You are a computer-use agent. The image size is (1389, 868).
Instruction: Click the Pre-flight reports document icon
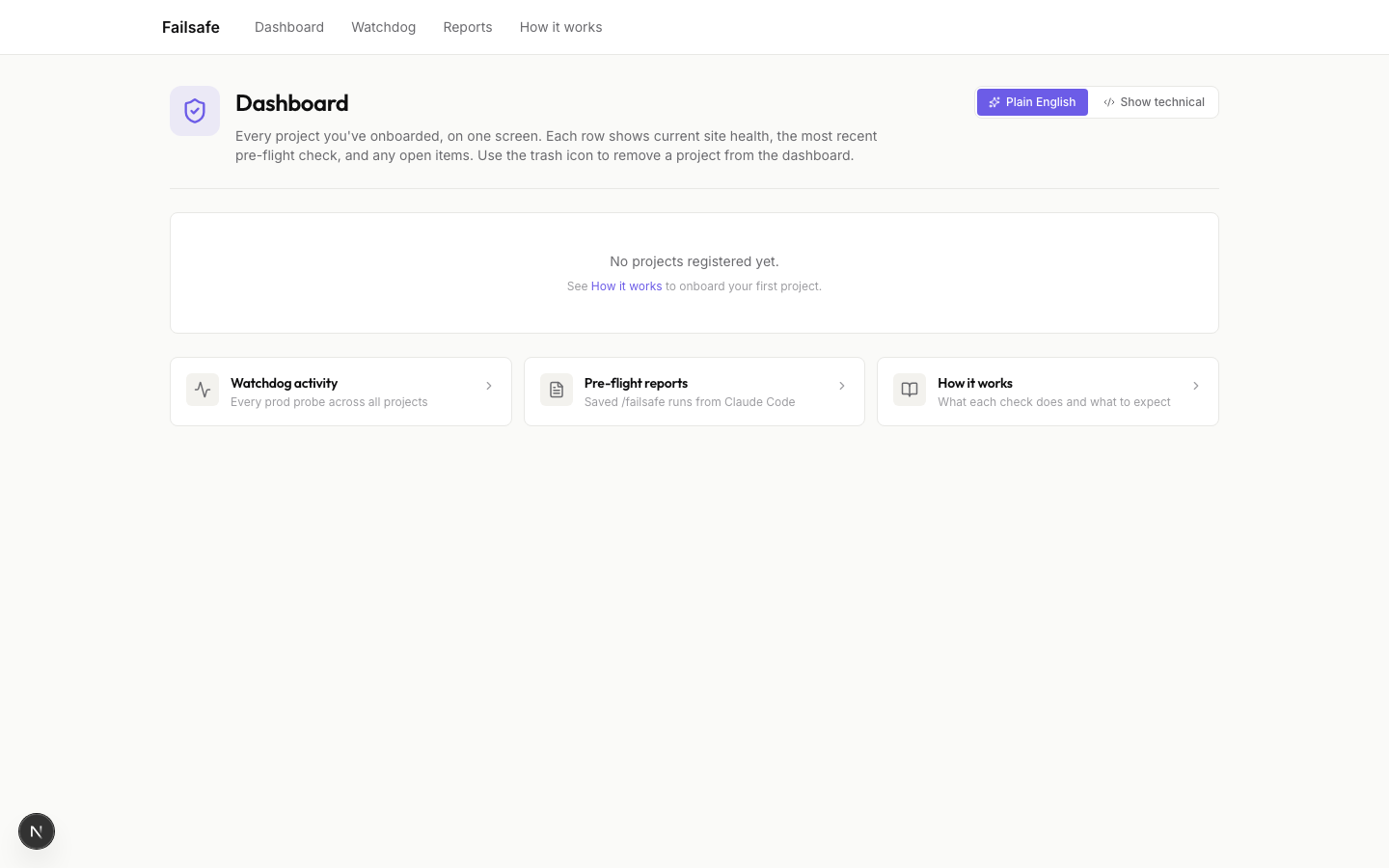[557, 390]
